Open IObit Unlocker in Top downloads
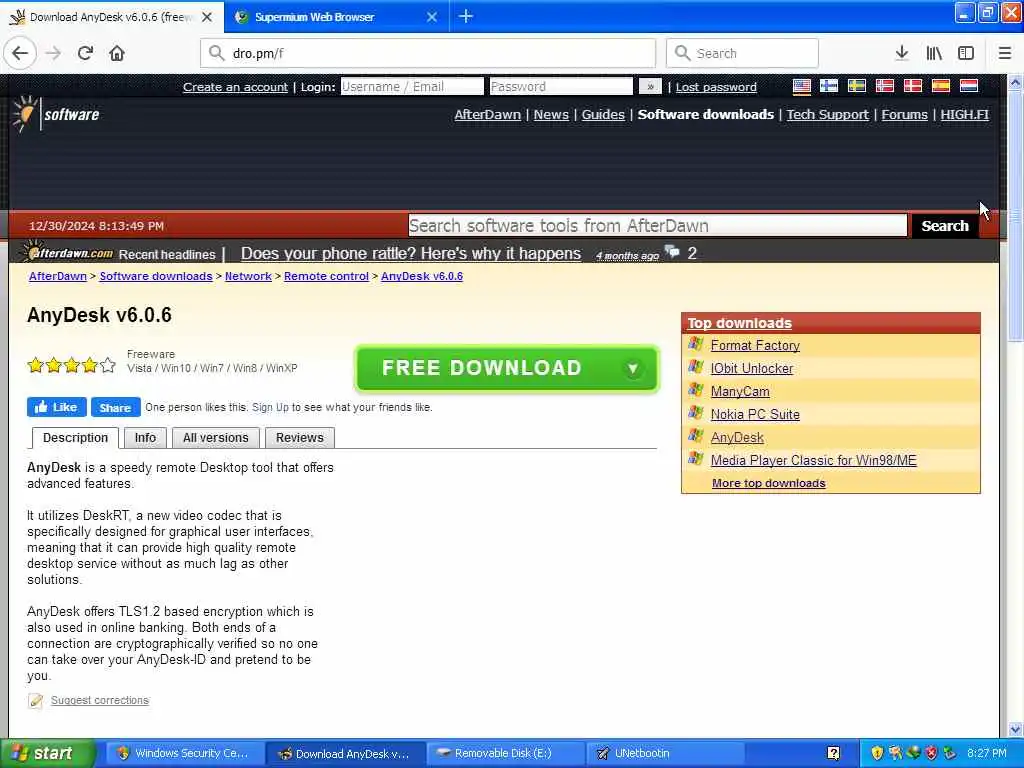Image resolution: width=1024 pixels, height=768 pixels. click(x=752, y=368)
